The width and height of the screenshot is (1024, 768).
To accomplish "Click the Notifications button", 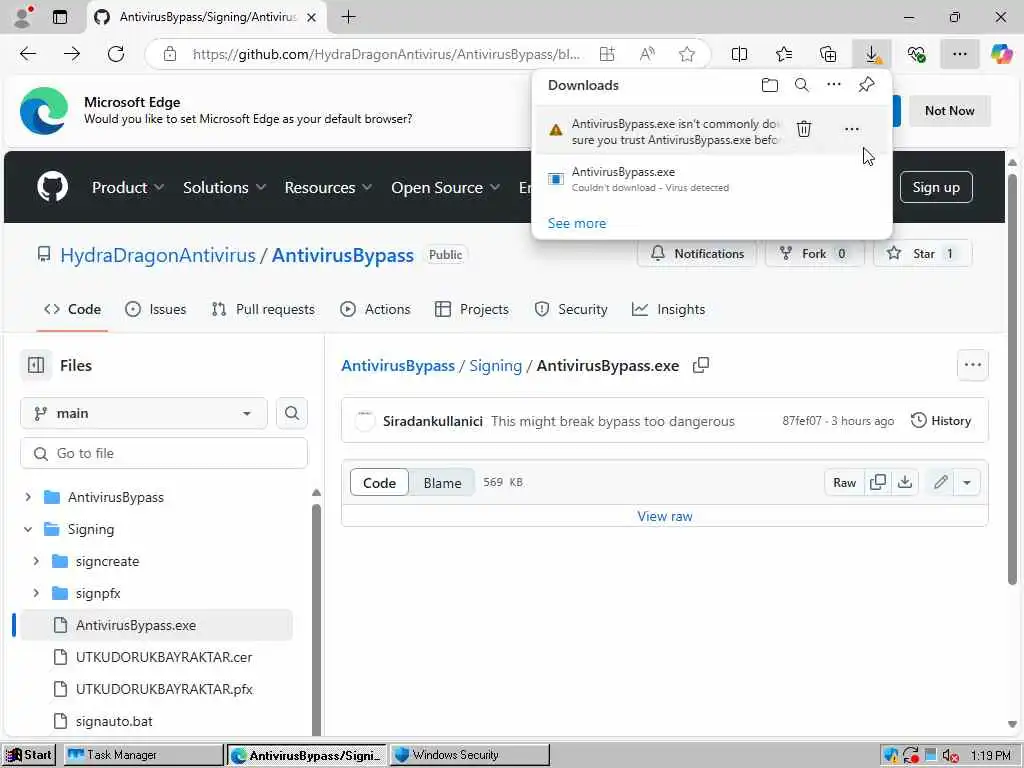I will (697, 253).
